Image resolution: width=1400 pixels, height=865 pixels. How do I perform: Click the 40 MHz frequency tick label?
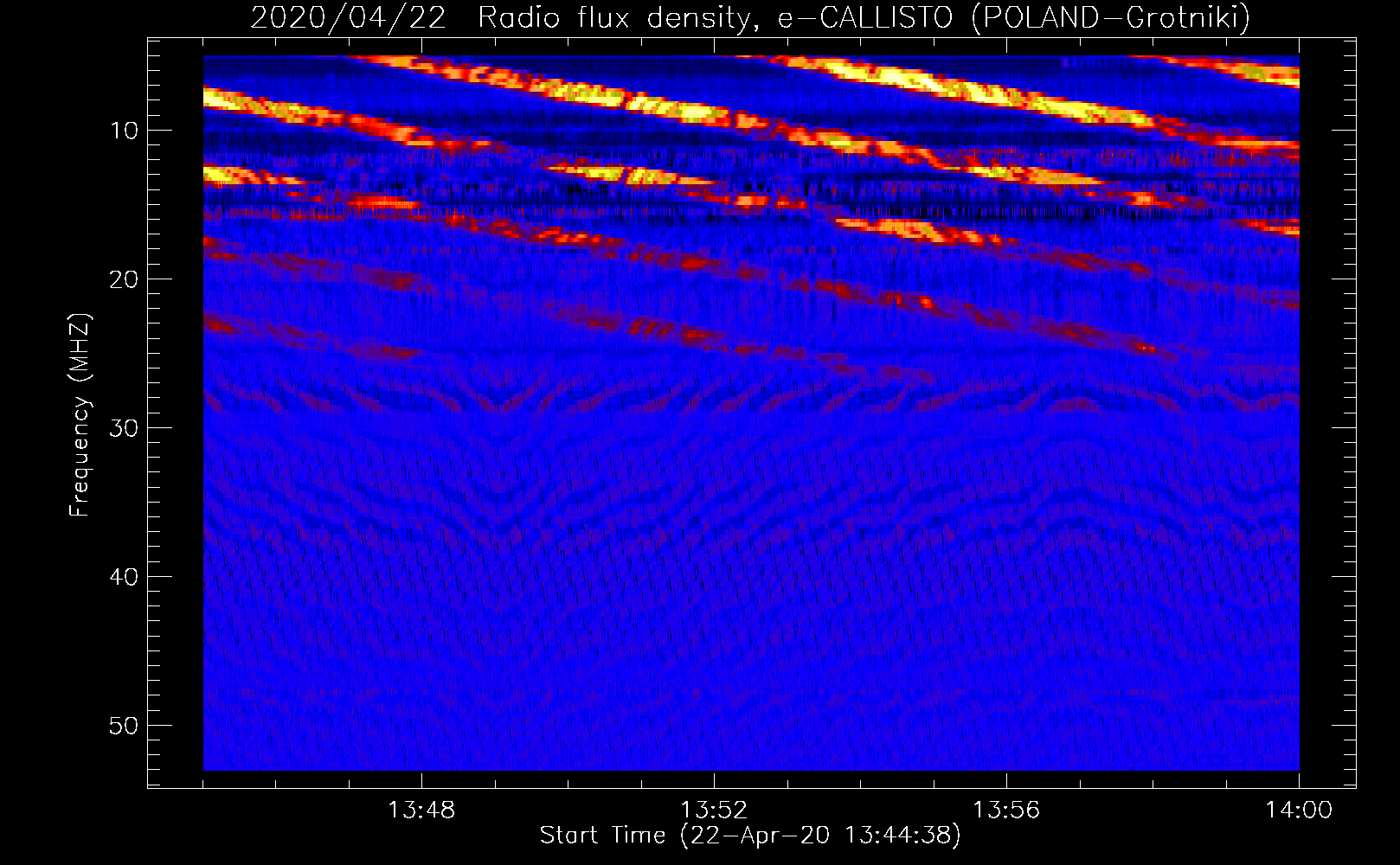[125, 577]
